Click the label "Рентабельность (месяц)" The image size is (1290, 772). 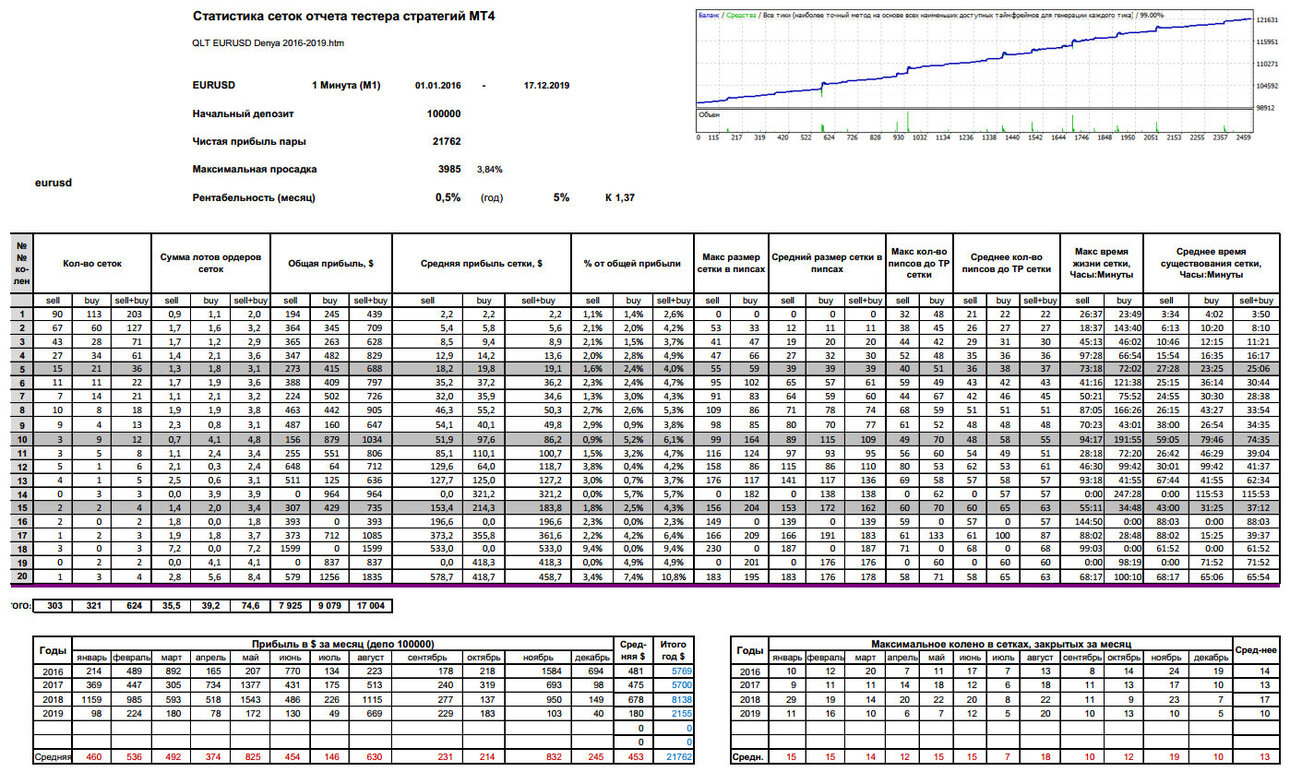pos(253,198)
